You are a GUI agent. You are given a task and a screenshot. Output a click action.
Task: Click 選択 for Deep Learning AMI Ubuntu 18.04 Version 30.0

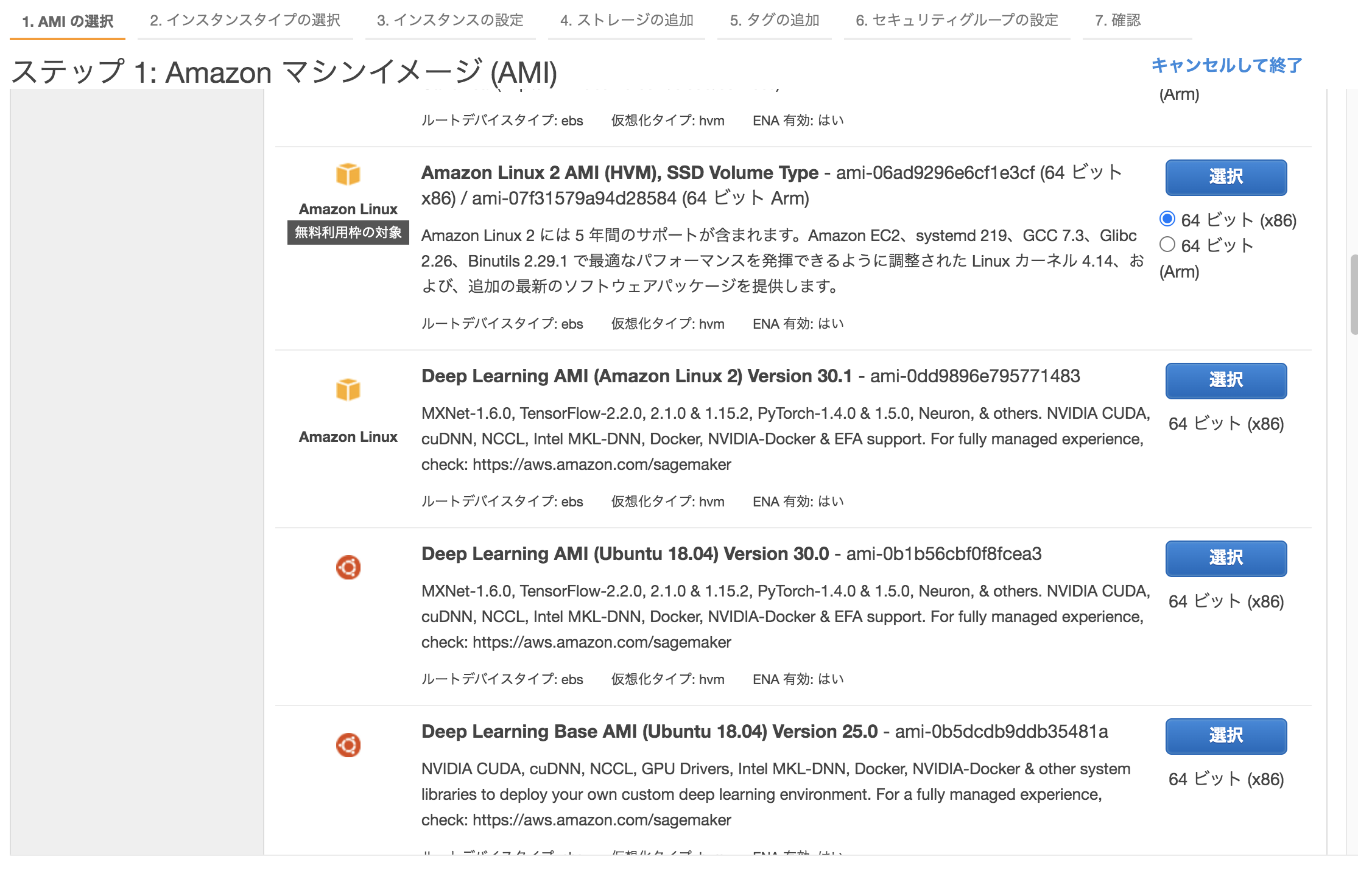pyautogui.click(x=1226, y=558)
